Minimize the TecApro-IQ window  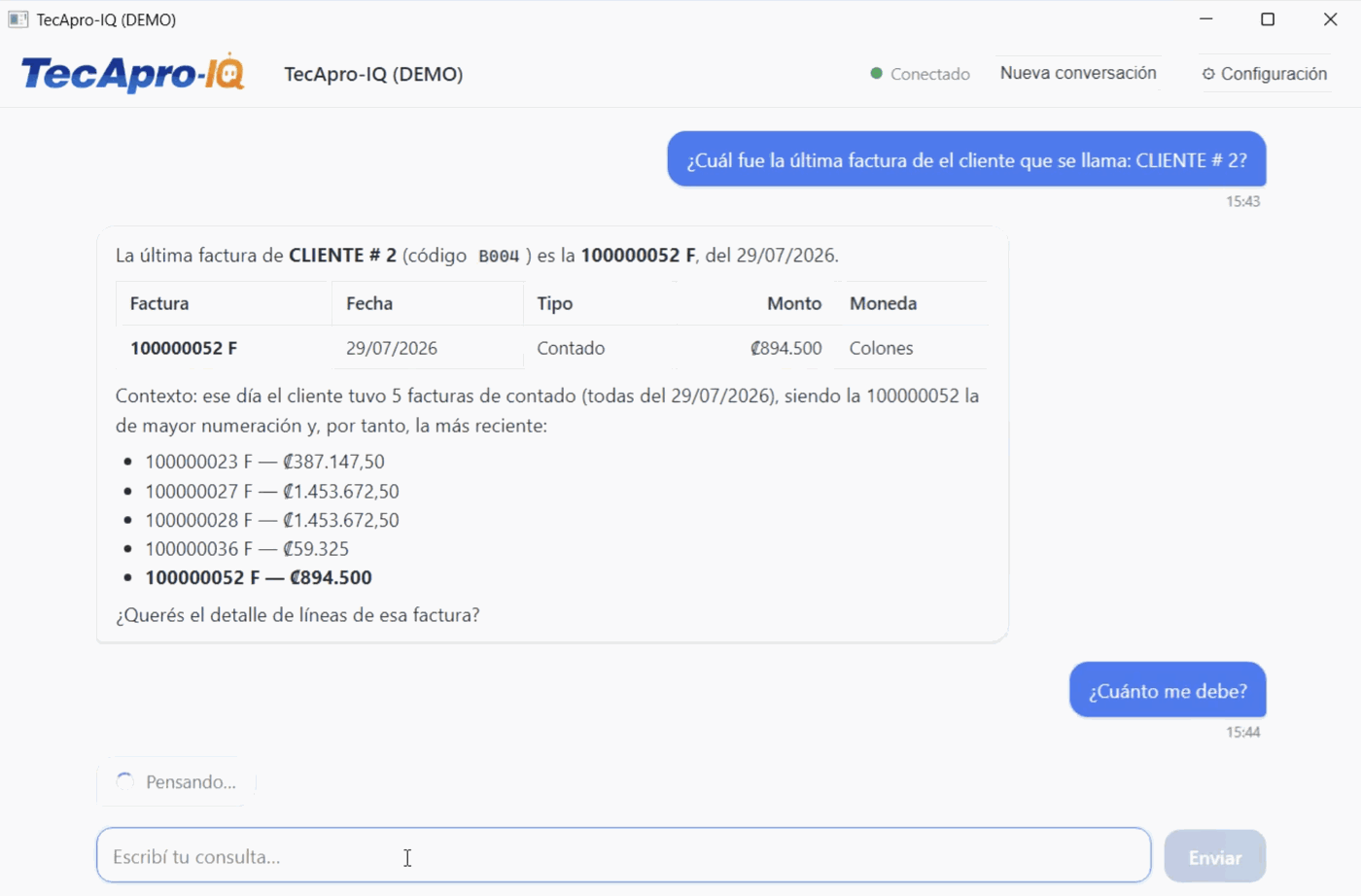pyautogui.click(x=1206, y=19)
